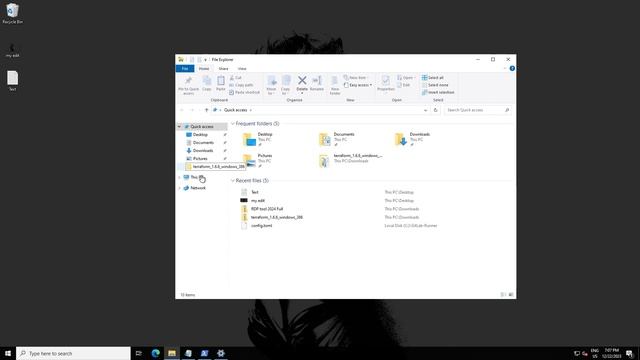Select Desktop in the navigation pane
The width and height of the screenshot is (640, 360).
[x=200, y=135]
